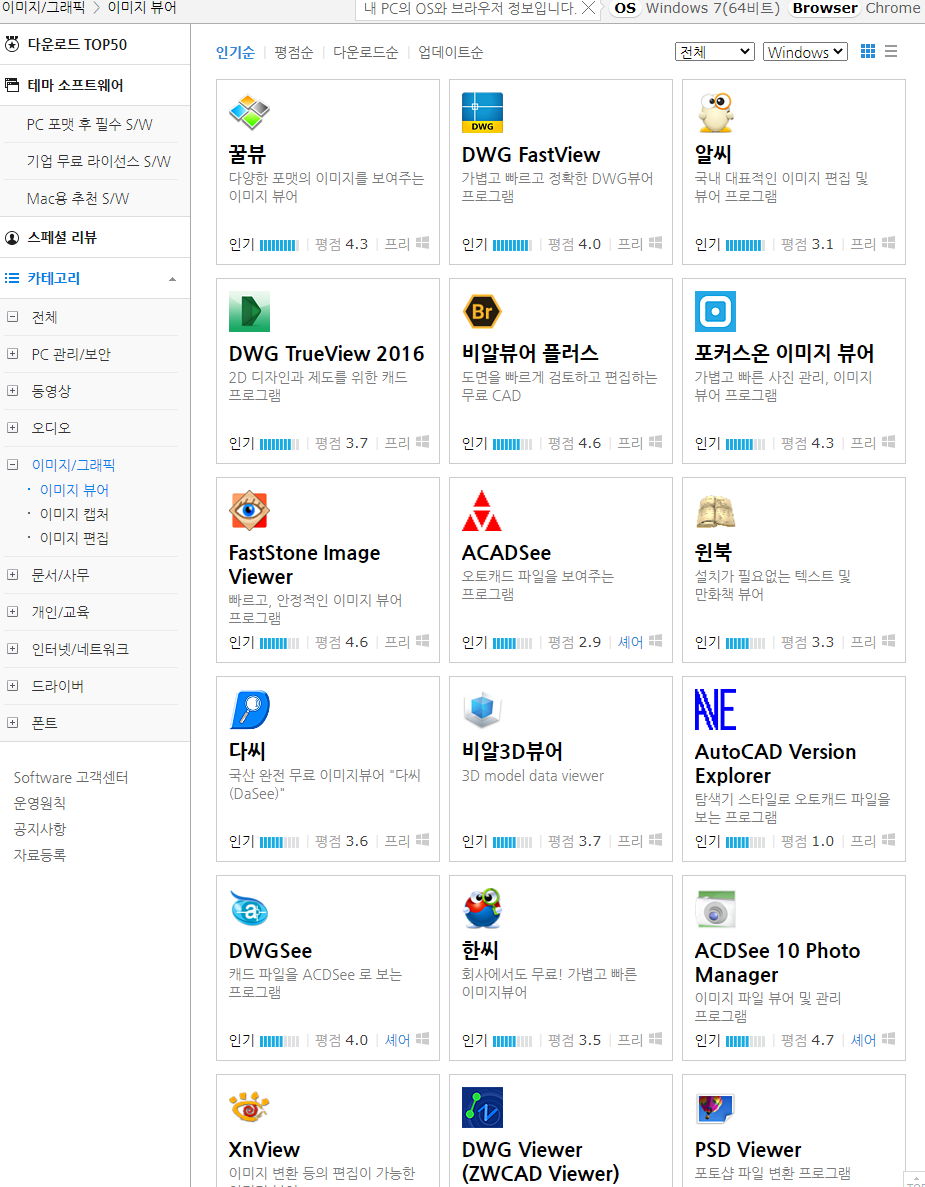Click the 스페셜 리뷰 person icon

[x=12, y=238]
